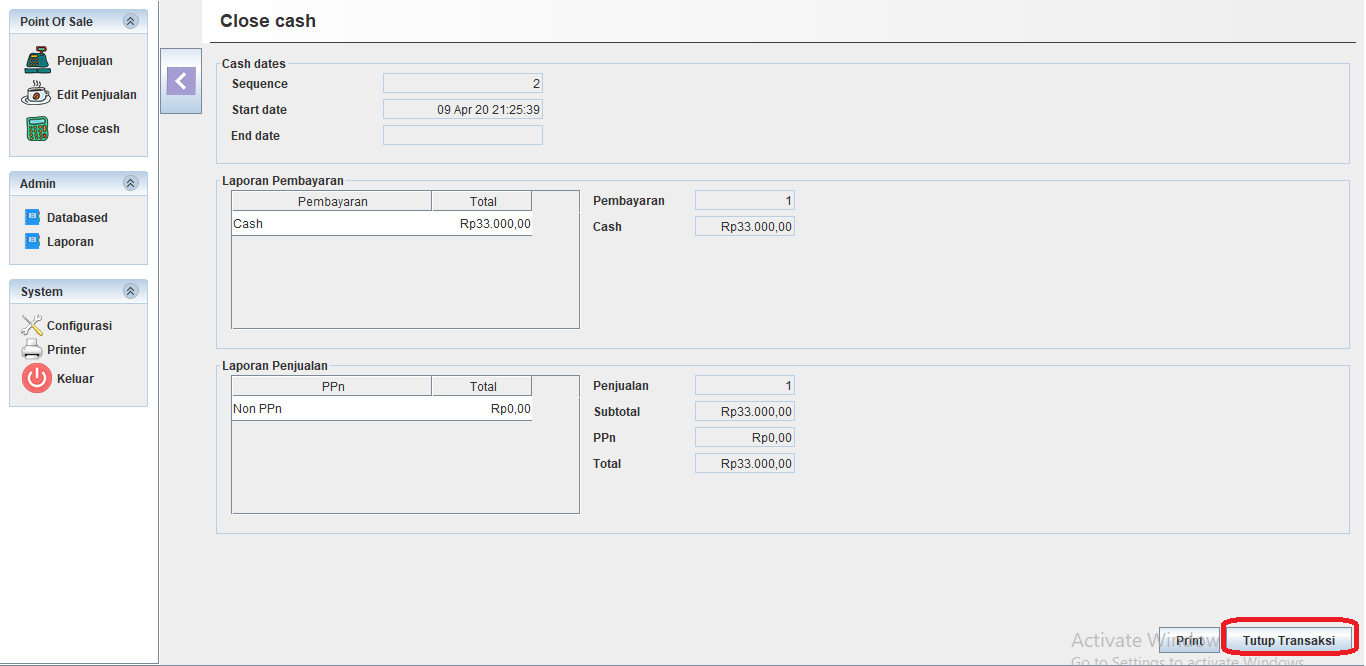Image resolution: width=1366 pixels, height=666 pixels.
Task: Click the End date field
Action: (462, 136)
